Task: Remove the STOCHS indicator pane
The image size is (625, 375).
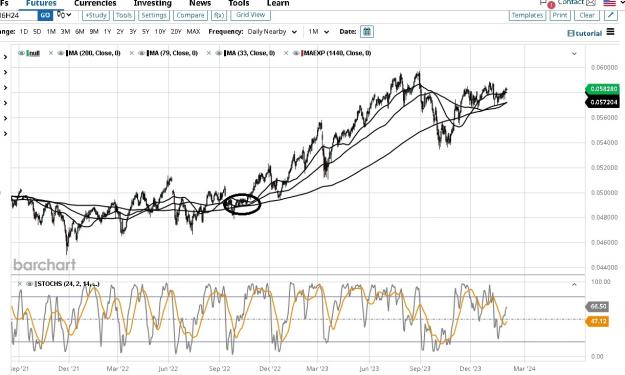Action: click(20, 284)
